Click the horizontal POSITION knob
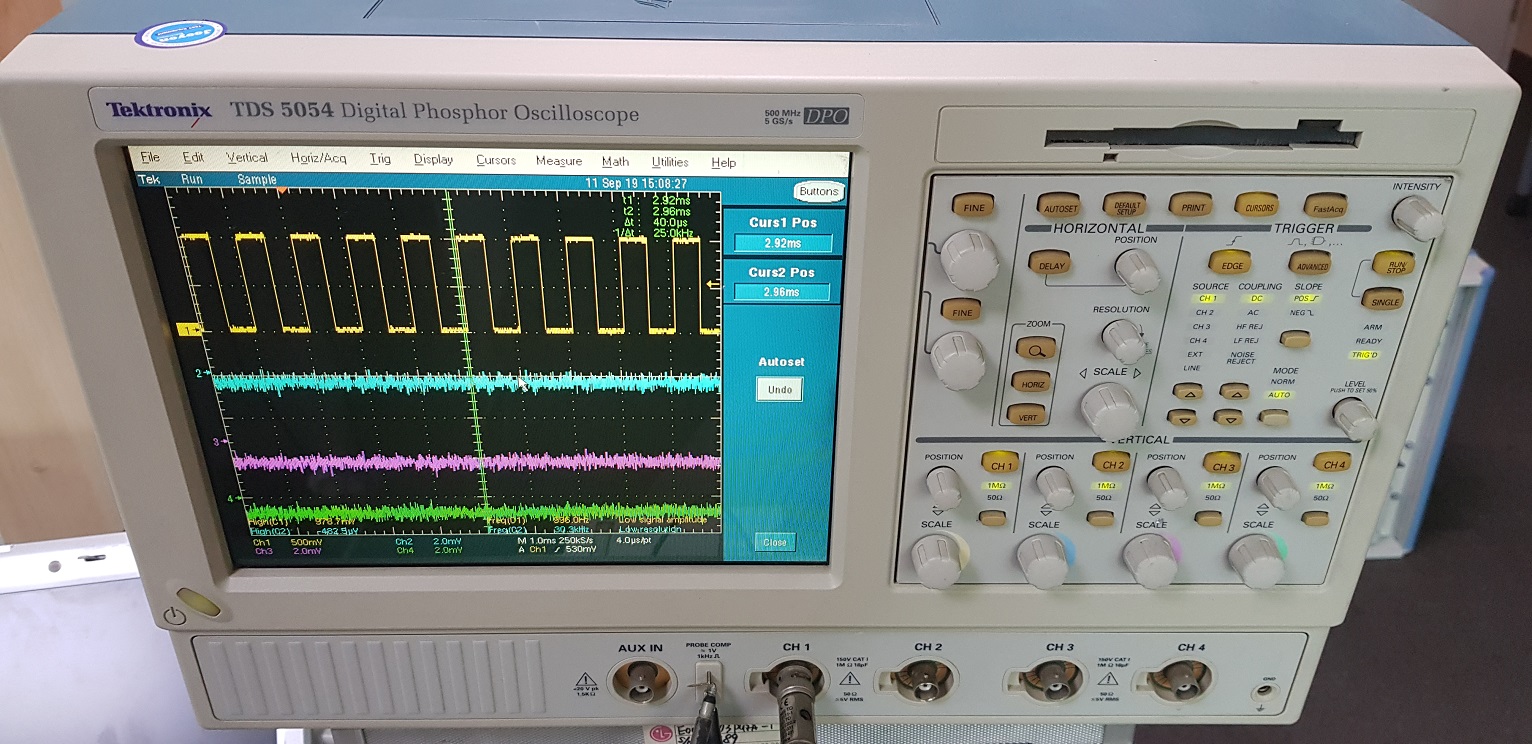Image resolution: width=1532 pixels, height=744 pixels. tap(1137, 270)
